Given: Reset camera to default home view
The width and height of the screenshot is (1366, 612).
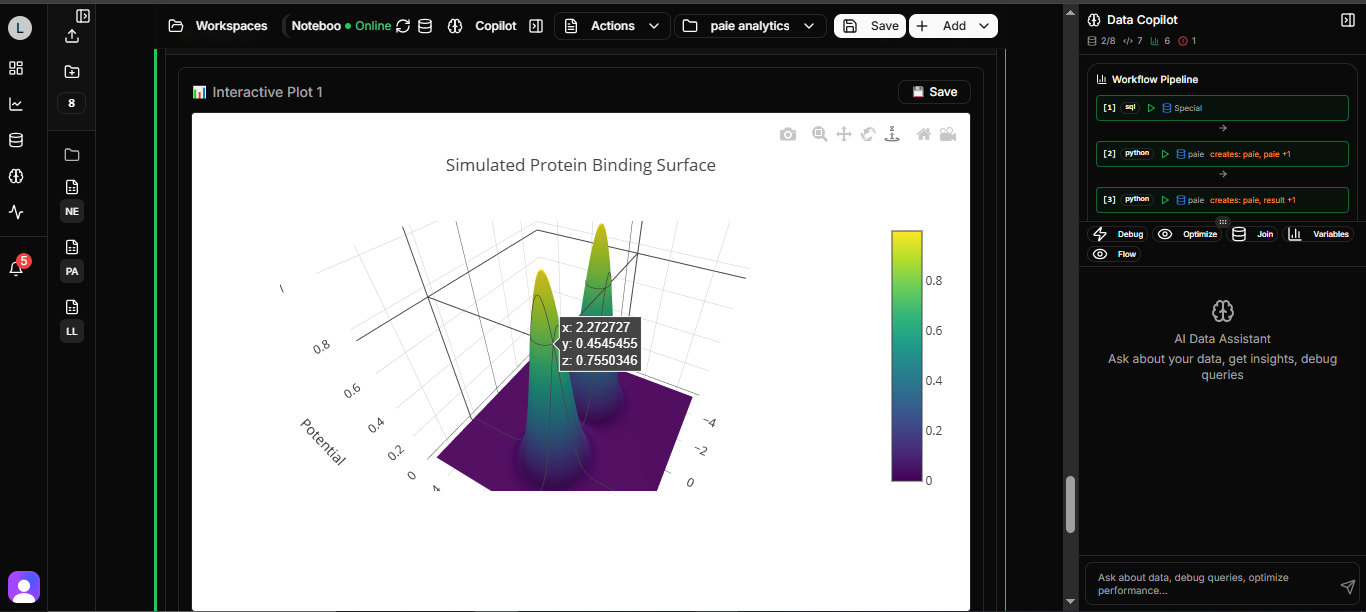Looking at the screenshot, I should point(924,134).
